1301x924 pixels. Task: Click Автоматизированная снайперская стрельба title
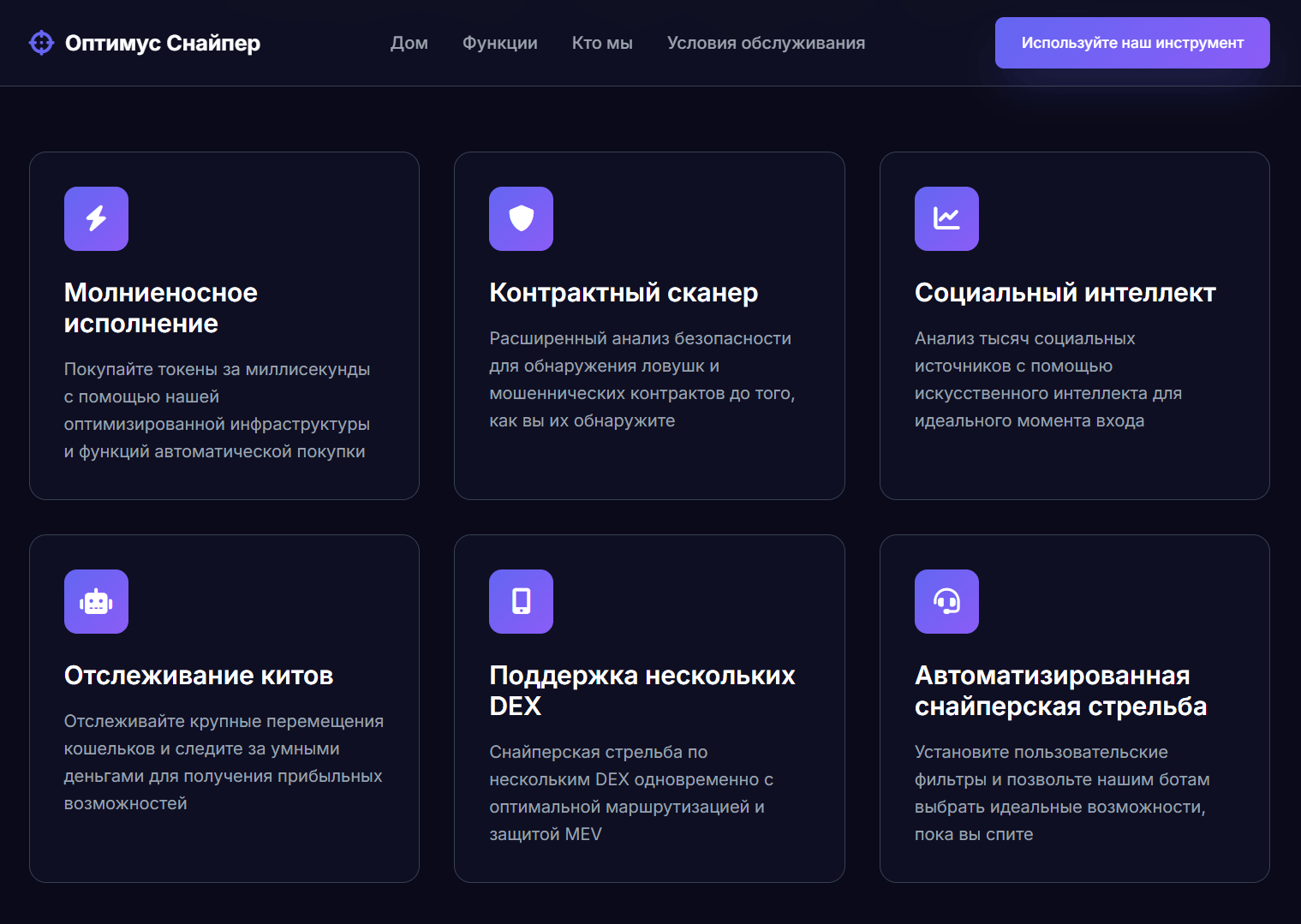tap(1060, 690)
